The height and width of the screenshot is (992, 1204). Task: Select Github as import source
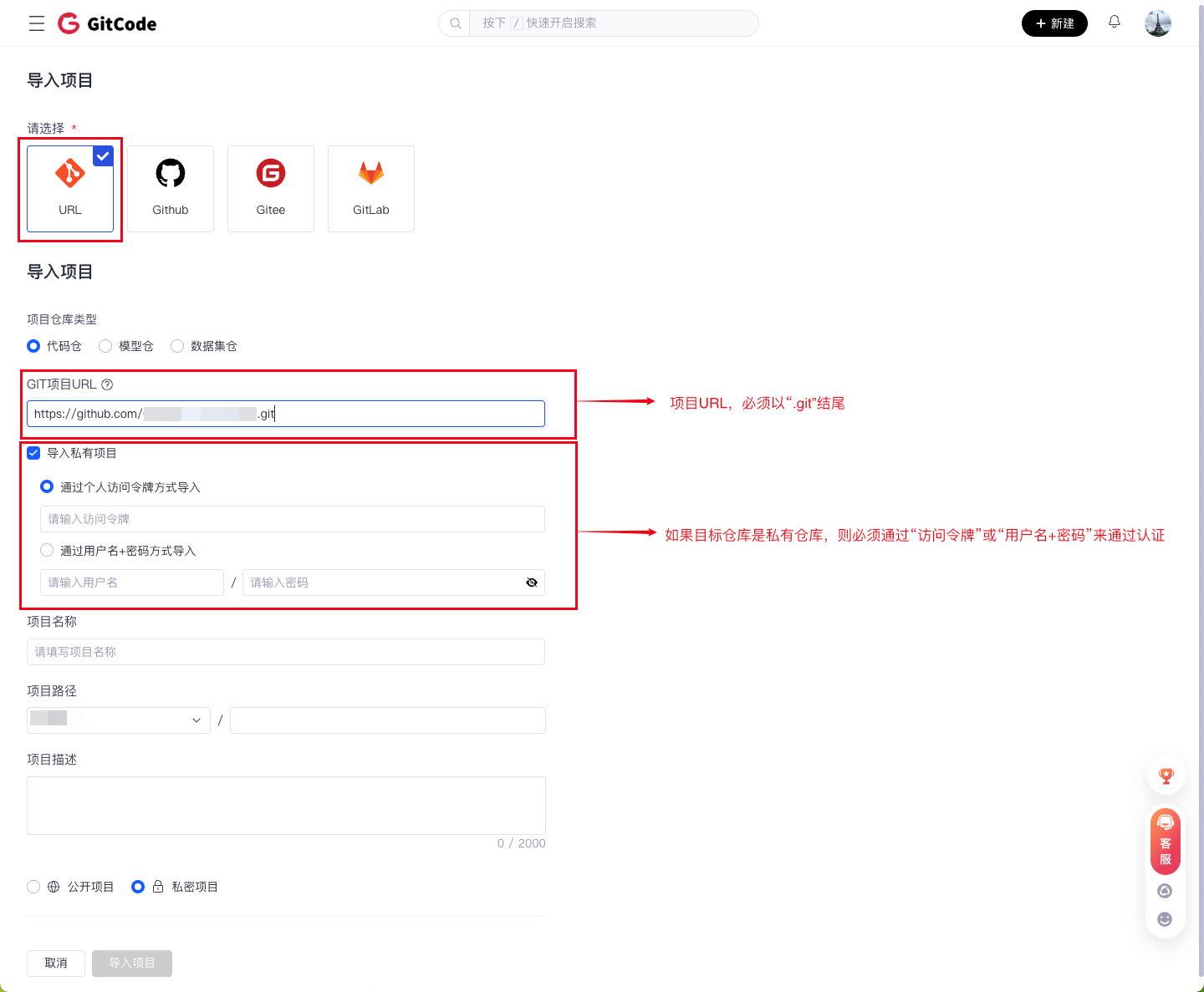(x=171, y=189)
